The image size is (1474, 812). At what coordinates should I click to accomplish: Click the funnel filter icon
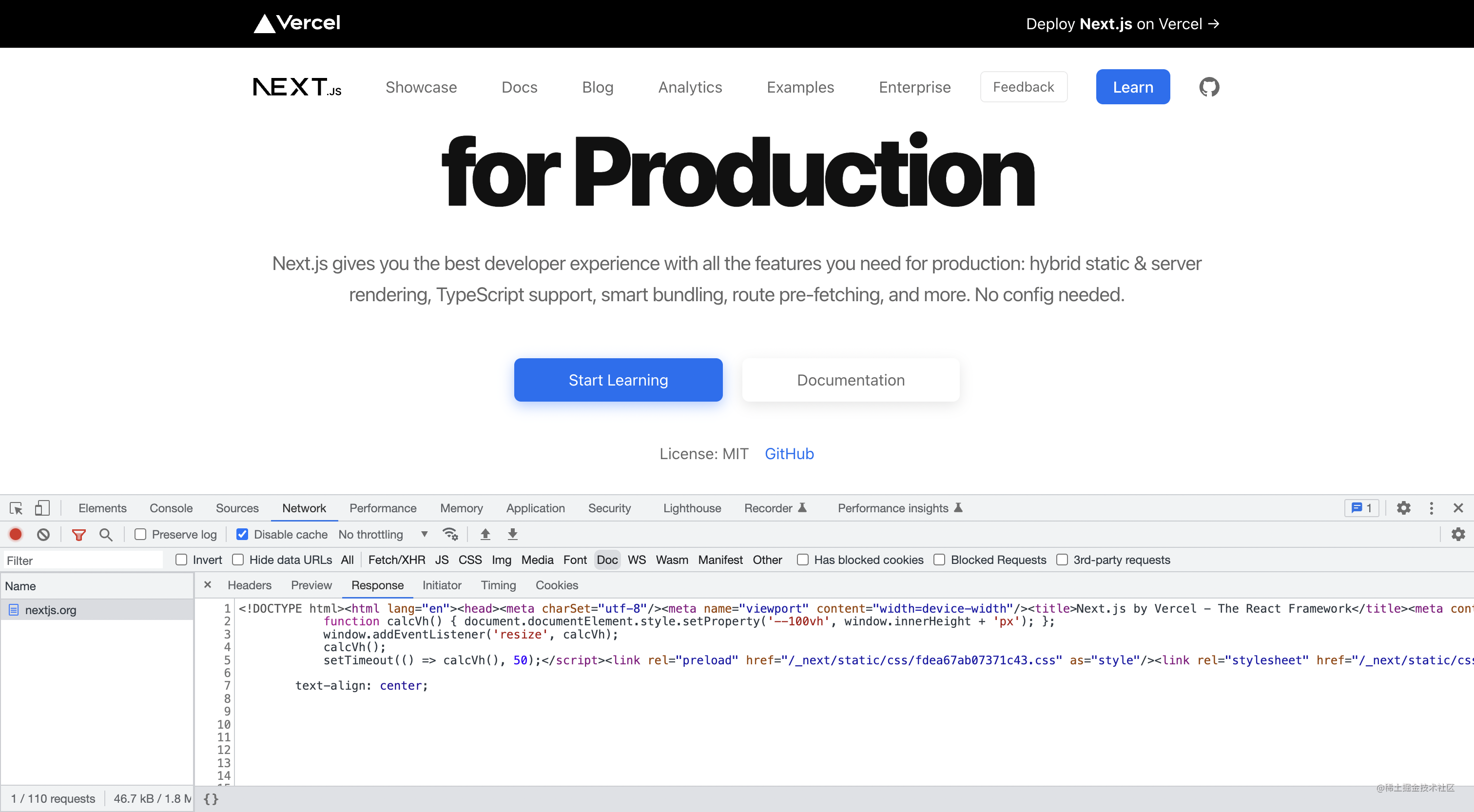(78, 535)
